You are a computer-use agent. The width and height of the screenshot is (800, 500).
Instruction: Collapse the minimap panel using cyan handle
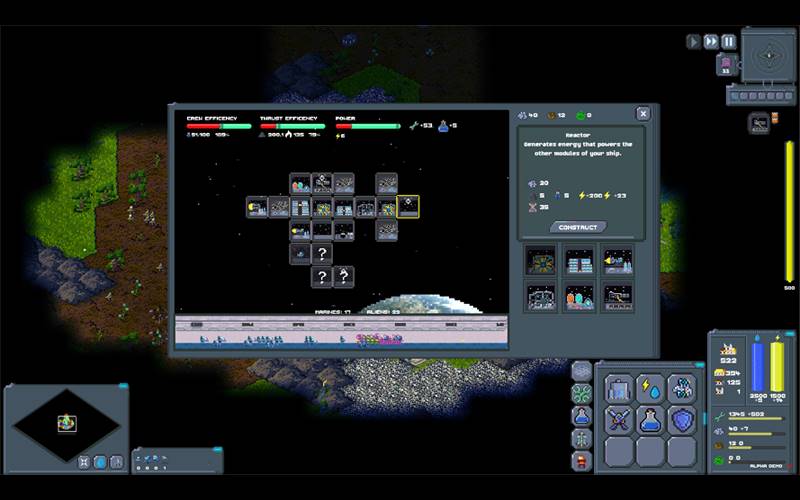123,386
